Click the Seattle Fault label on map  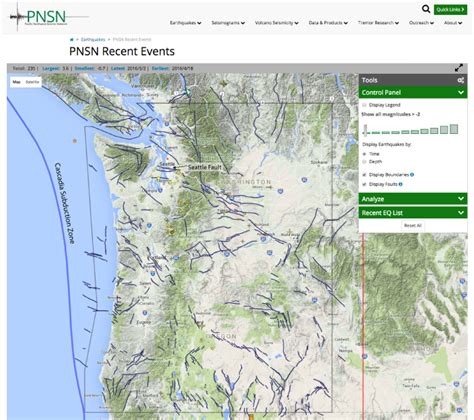pyautogui.click(x=205, y=167)
